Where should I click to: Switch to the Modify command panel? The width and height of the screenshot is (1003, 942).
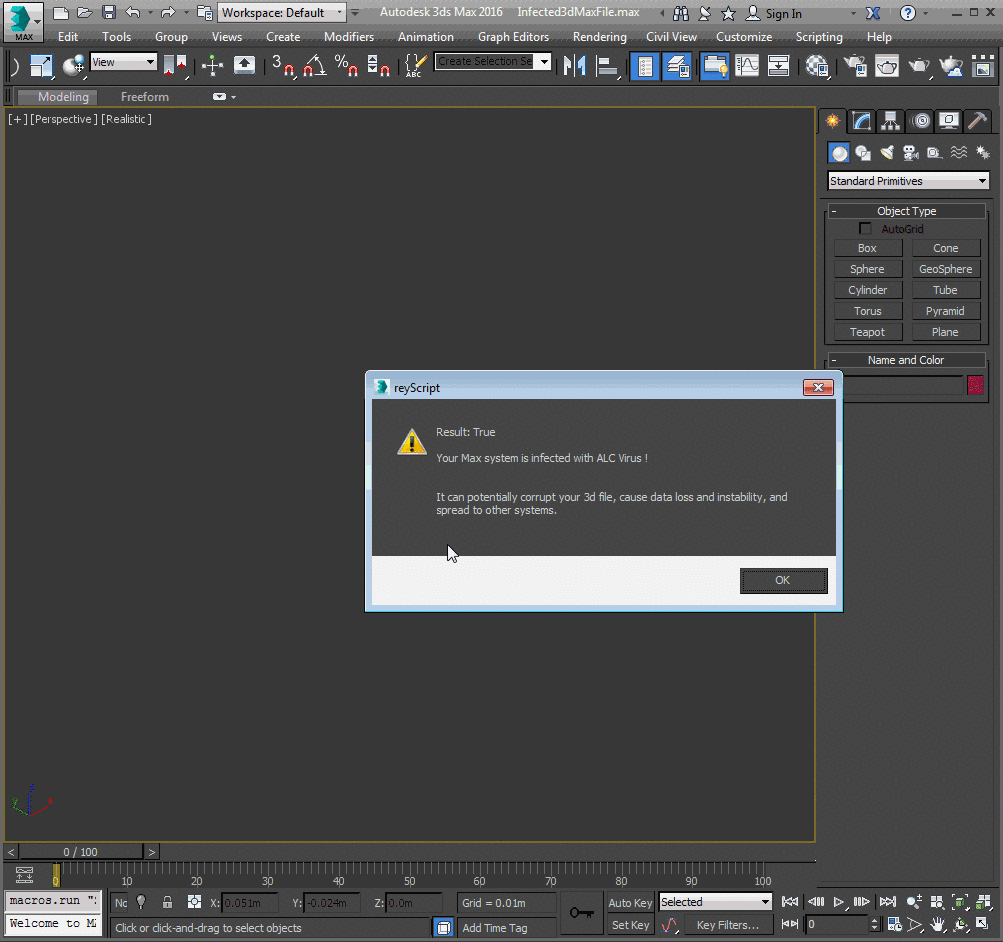[x=862, y=120]
